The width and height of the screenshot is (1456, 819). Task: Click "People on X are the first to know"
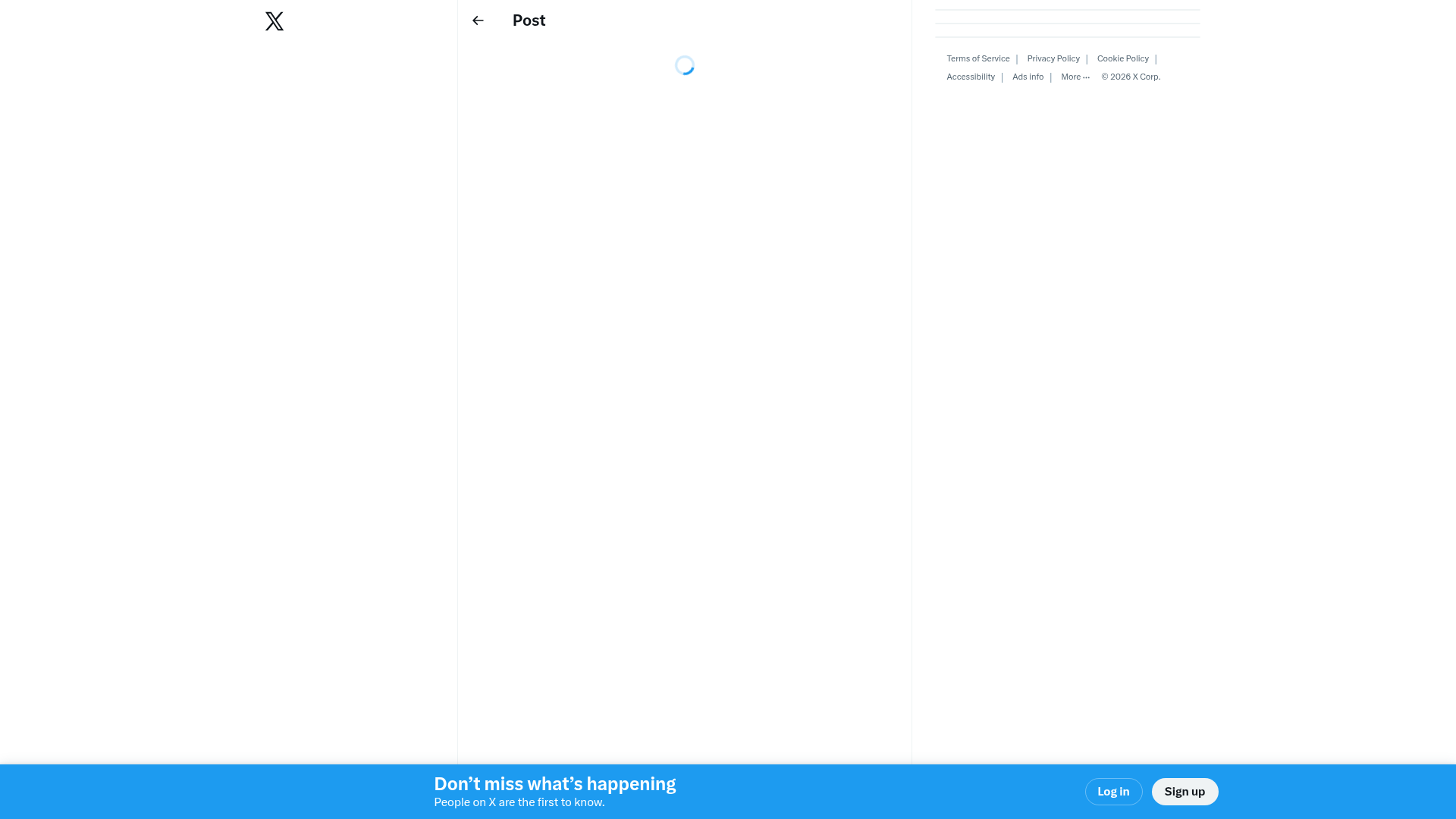(x=519, y=802)
